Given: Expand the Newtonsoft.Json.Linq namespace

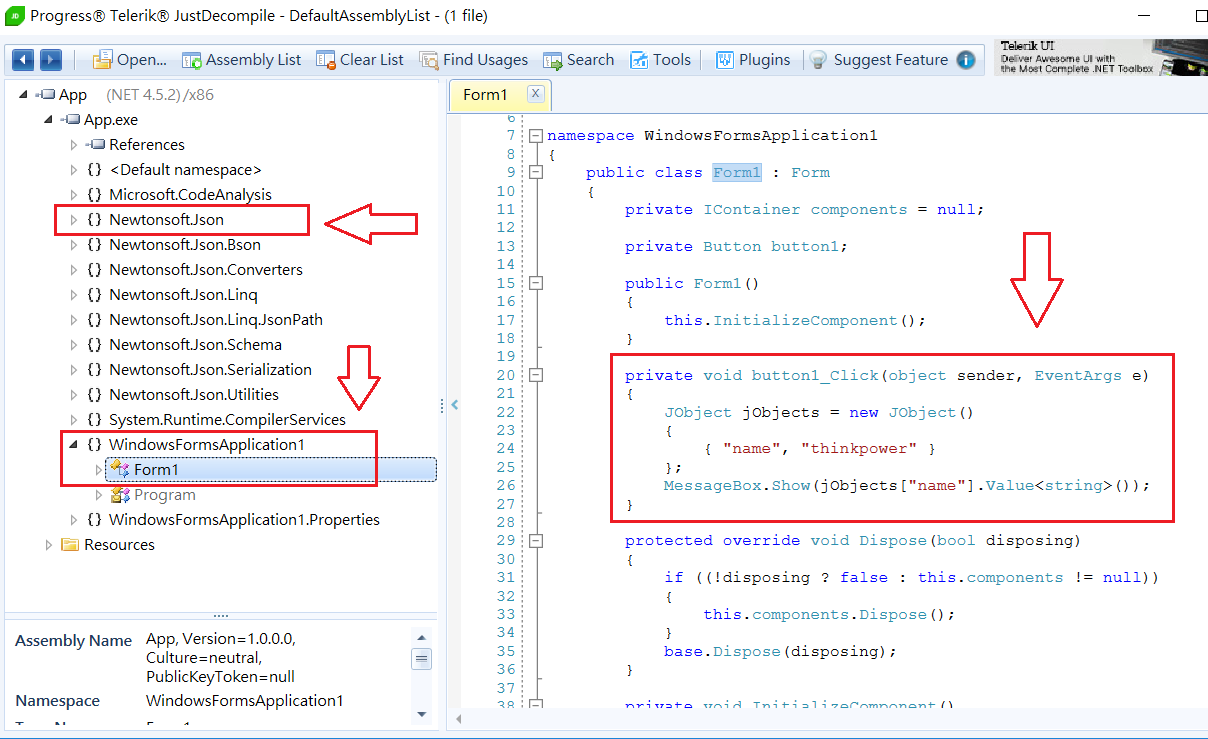Looking at the screenshot, I should click(73, 295).
